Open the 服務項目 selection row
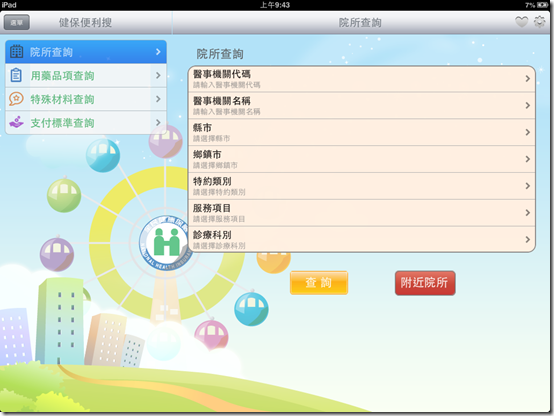The image size is (554, 416). 362,213
